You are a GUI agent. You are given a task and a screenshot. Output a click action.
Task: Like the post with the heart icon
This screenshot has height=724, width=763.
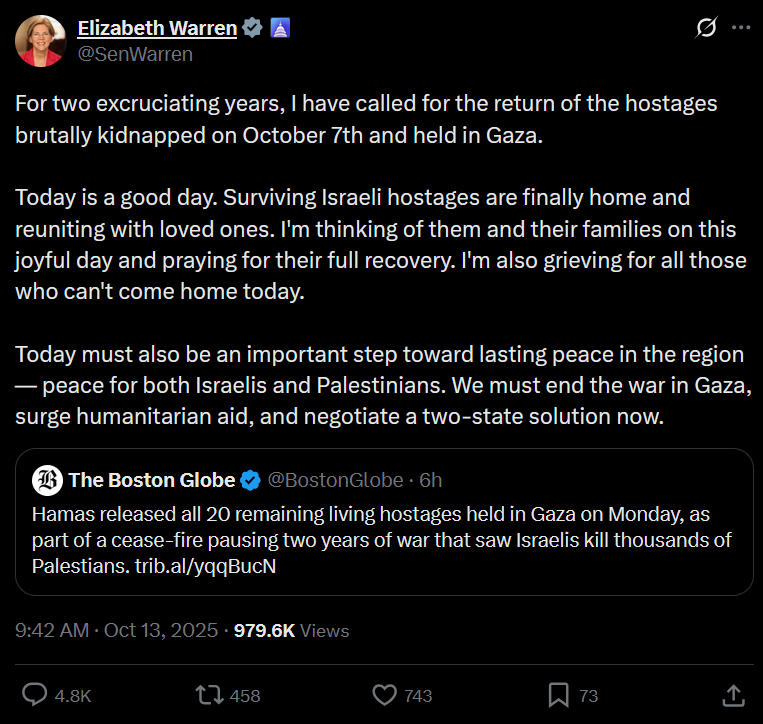coord(385,694)
